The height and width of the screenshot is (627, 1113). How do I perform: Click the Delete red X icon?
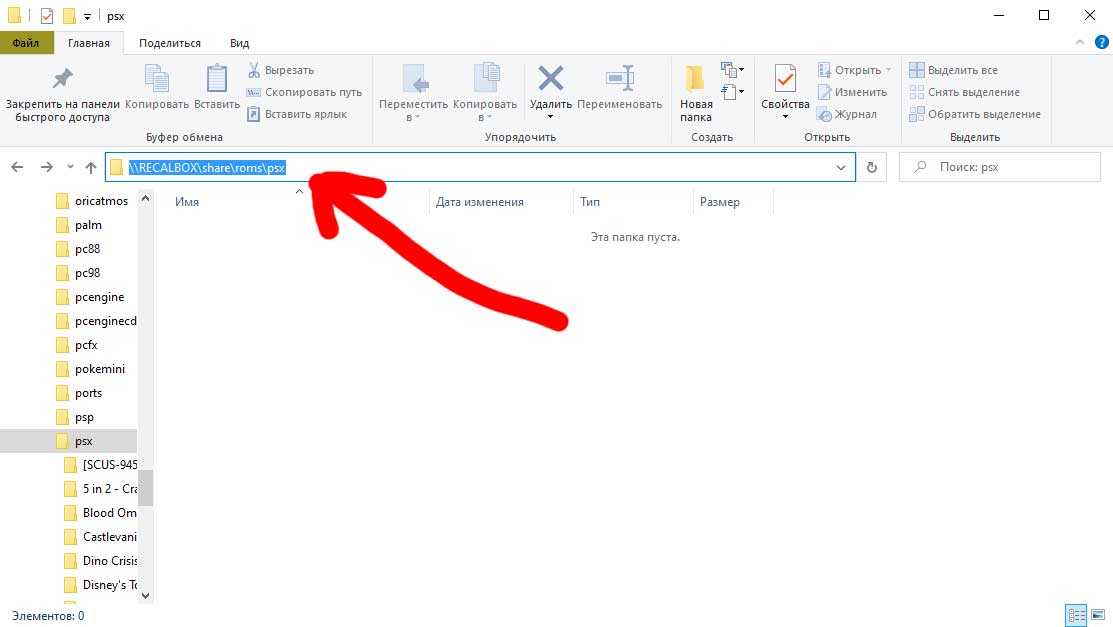(x=550, y=79)
